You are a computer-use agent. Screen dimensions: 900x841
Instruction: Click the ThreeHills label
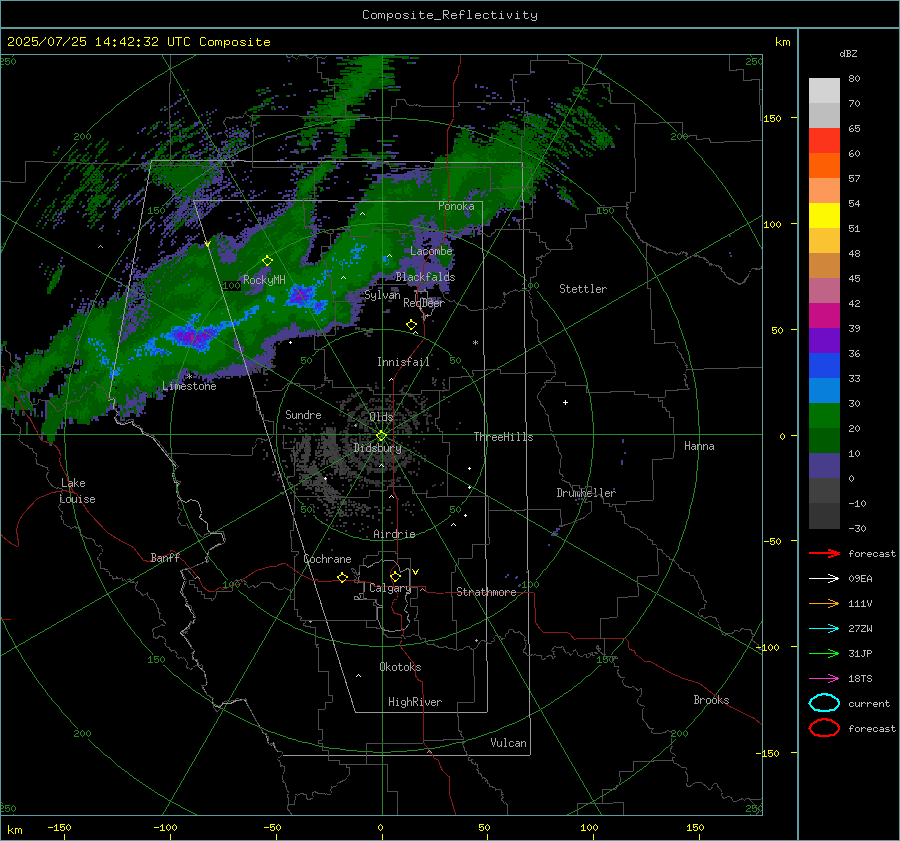pyautogui.click(x=503, y=437)
